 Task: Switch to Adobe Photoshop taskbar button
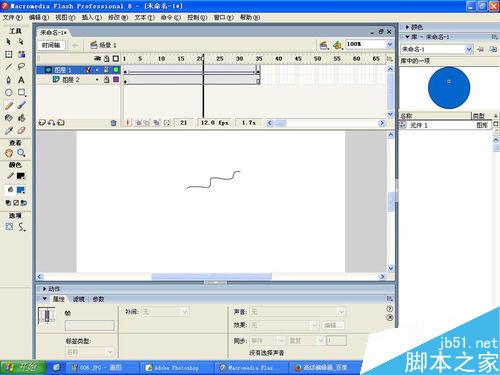pos(177,368)
